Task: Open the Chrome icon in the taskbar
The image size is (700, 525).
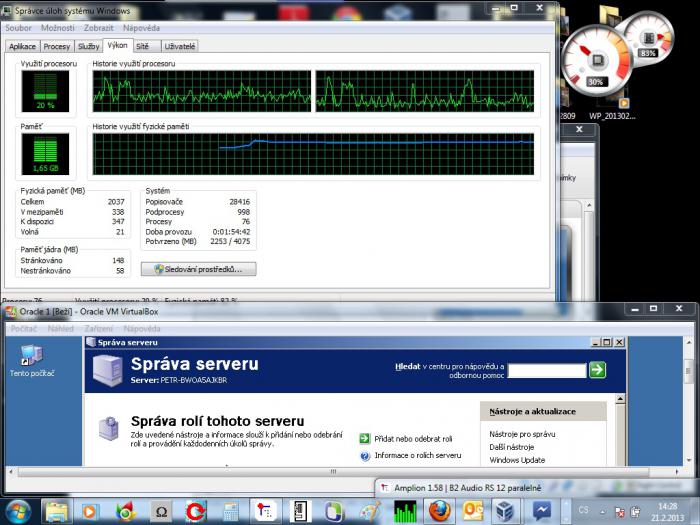Action: 125,511
